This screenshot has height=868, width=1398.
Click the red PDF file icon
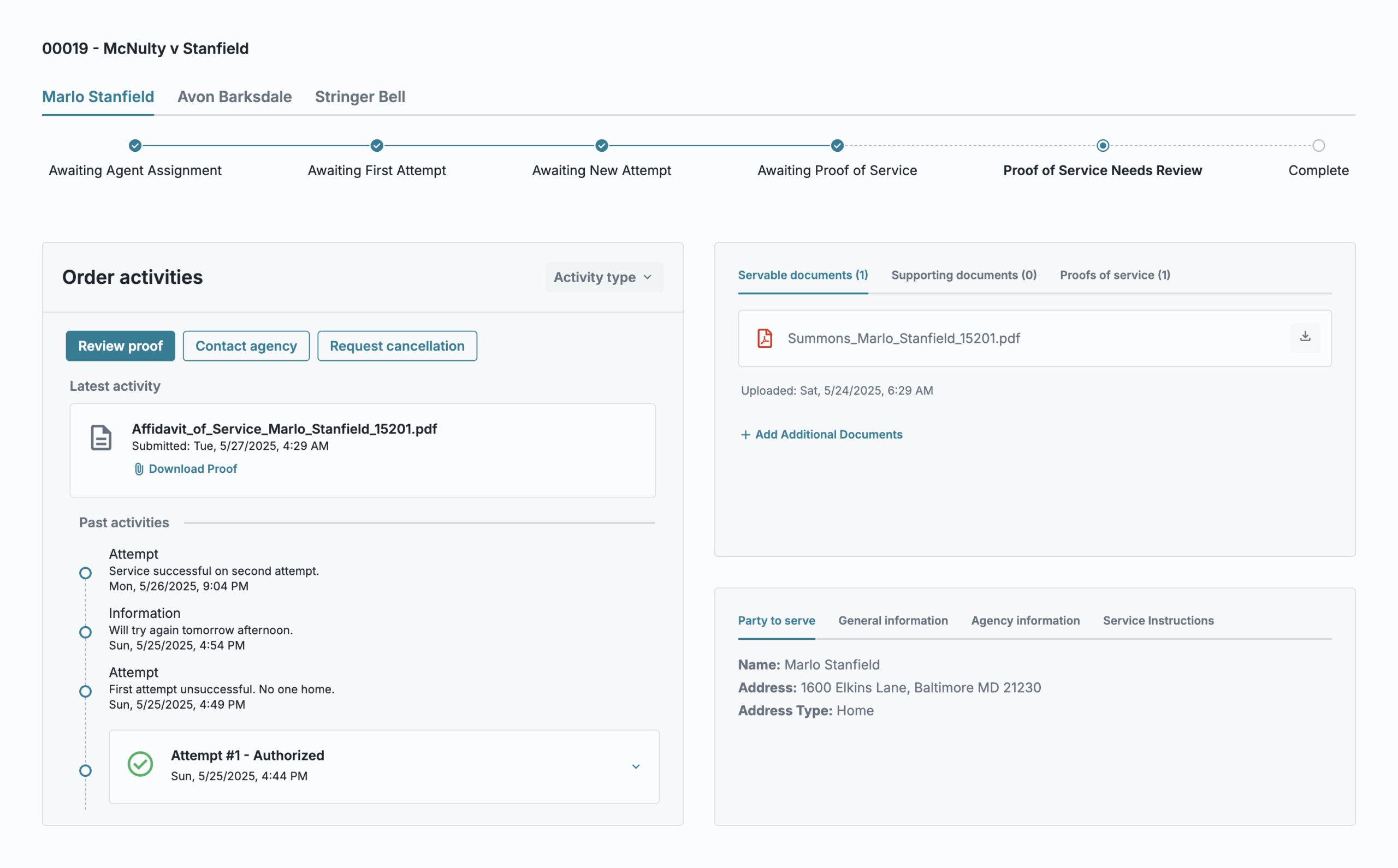[764, 338]
